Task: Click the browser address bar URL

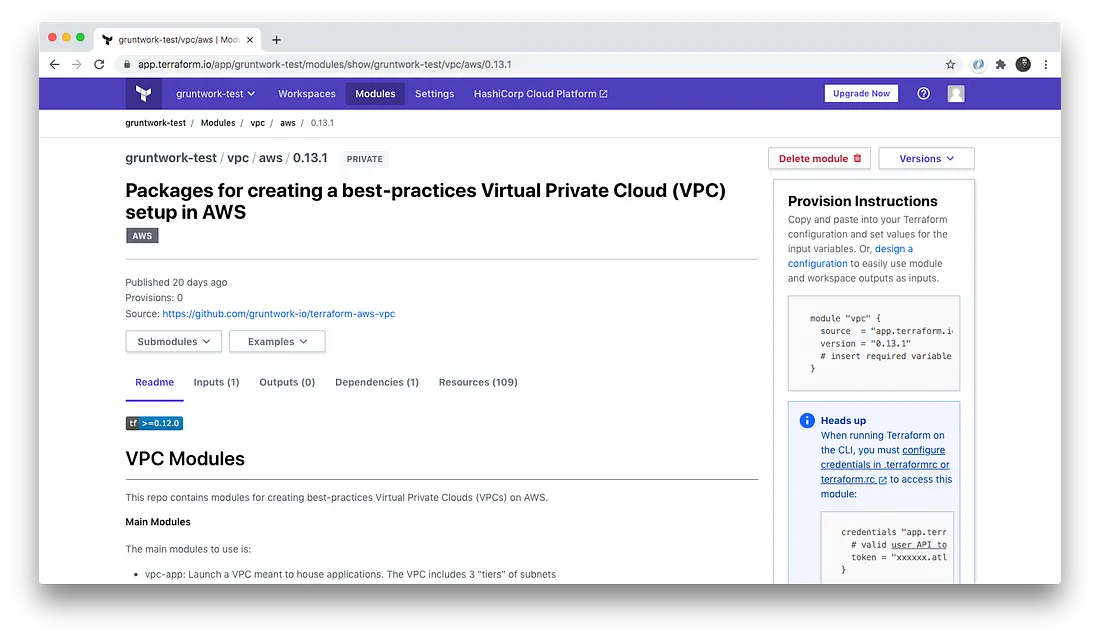Action: [324, 65]
